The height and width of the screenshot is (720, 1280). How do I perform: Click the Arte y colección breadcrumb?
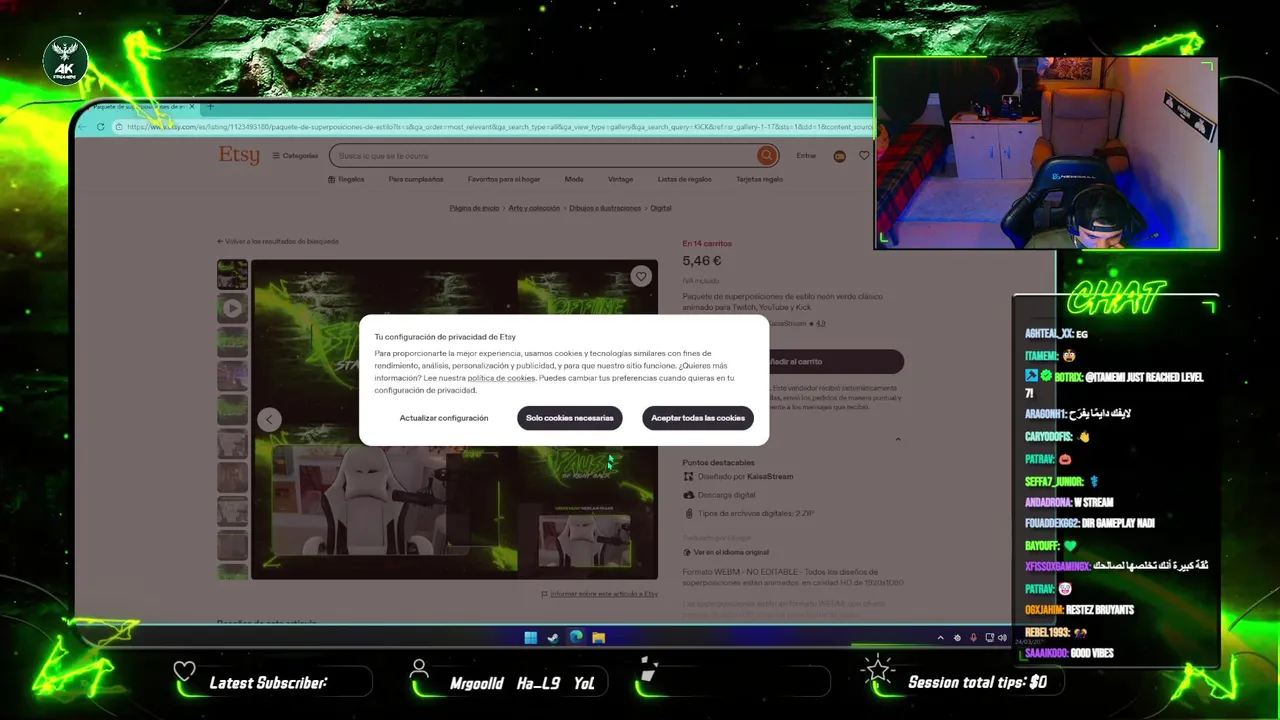tap(534, 208)
